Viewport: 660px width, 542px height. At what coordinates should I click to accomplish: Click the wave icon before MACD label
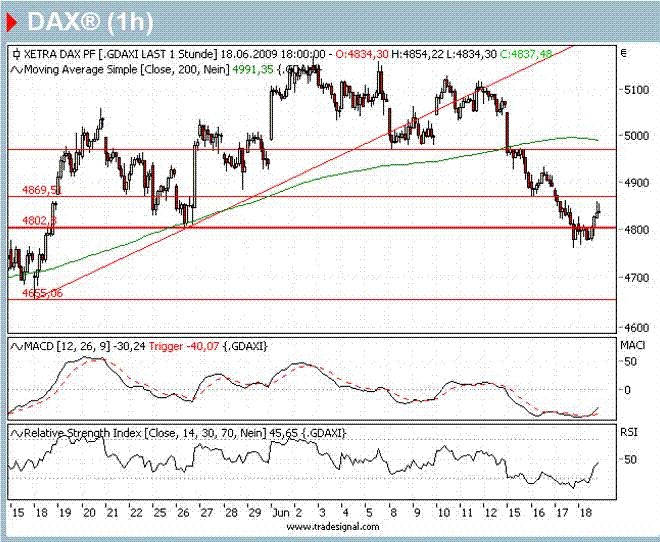tap(17, 346)
